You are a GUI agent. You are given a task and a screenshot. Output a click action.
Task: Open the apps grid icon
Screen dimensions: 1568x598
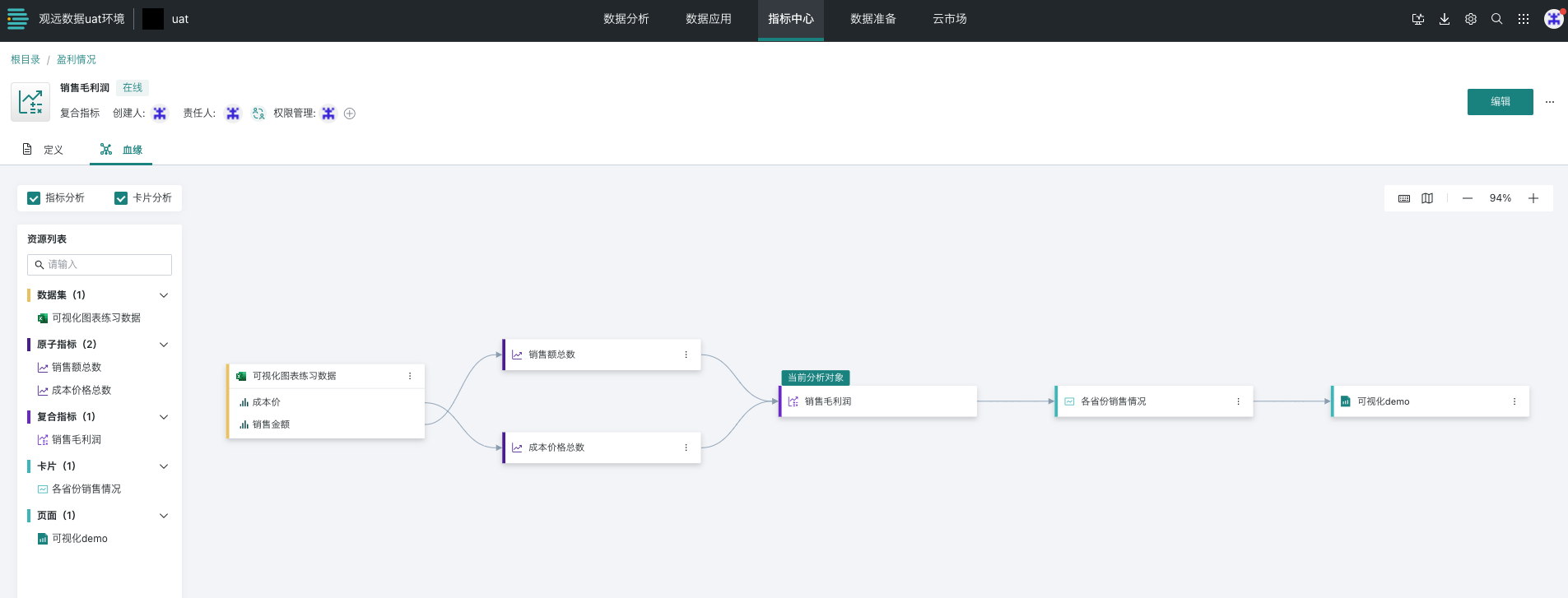pos(1524,19)
